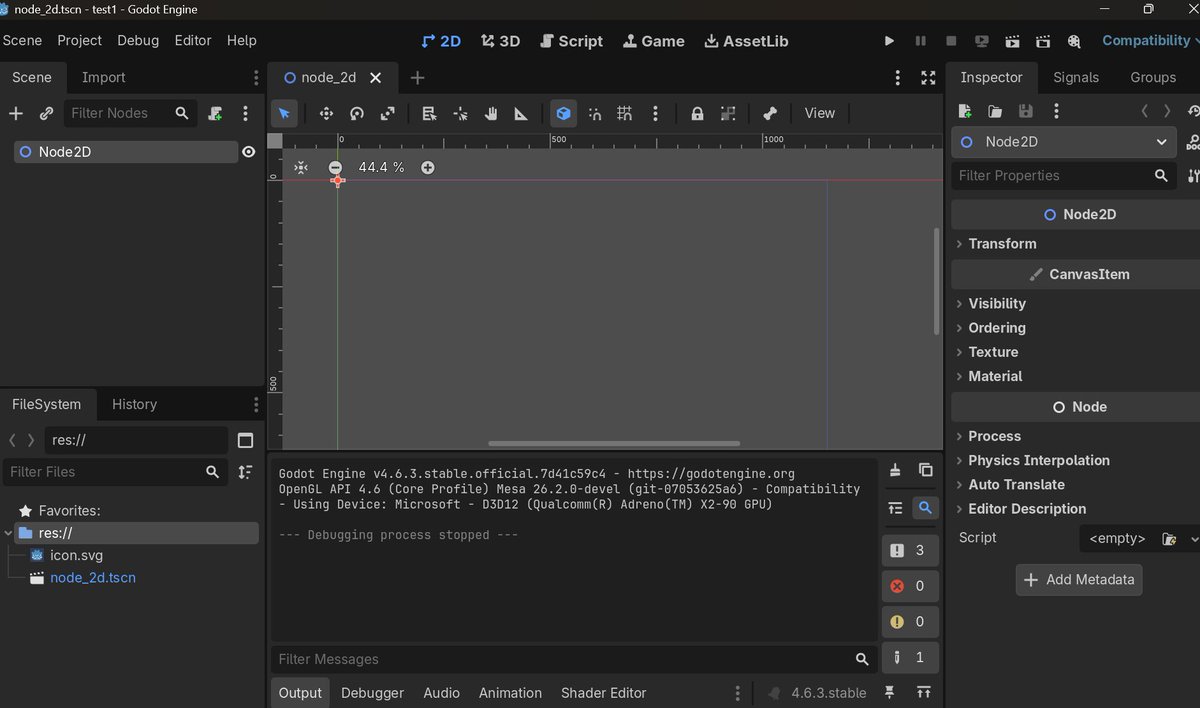Open the Debugger bottom panel
The height and width of the screenshot is (708, 1200).
373,693
